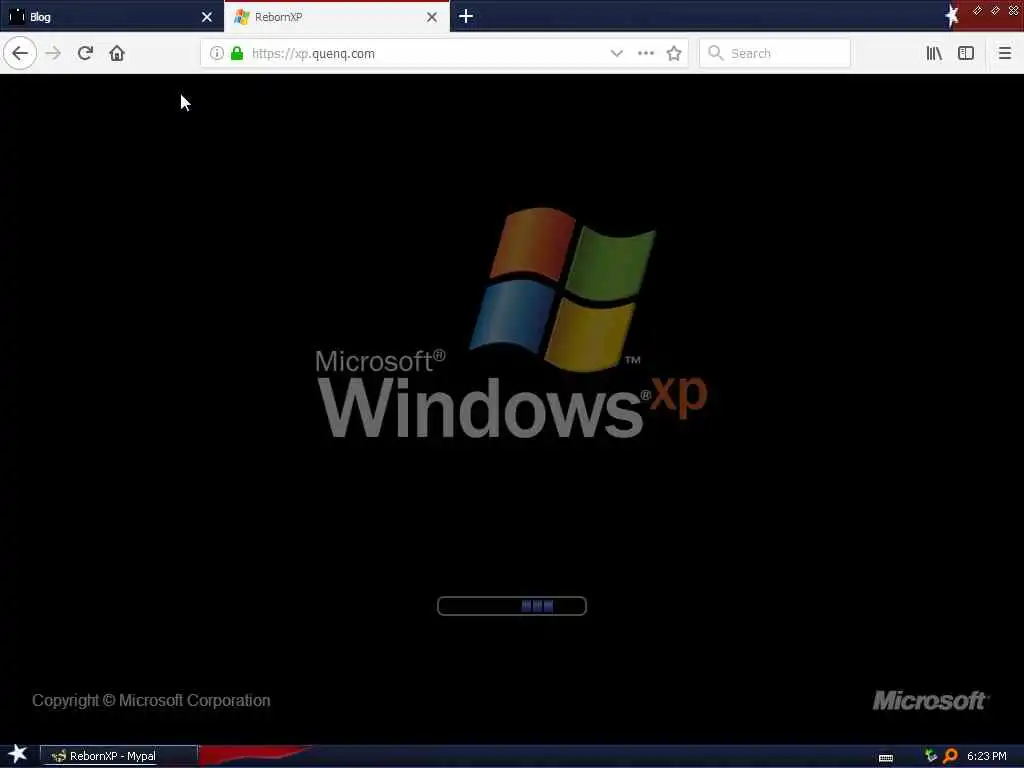Click the RebornXP tab favicon
The height and width of the screenshot is (768, 1024).
[242, 17]
